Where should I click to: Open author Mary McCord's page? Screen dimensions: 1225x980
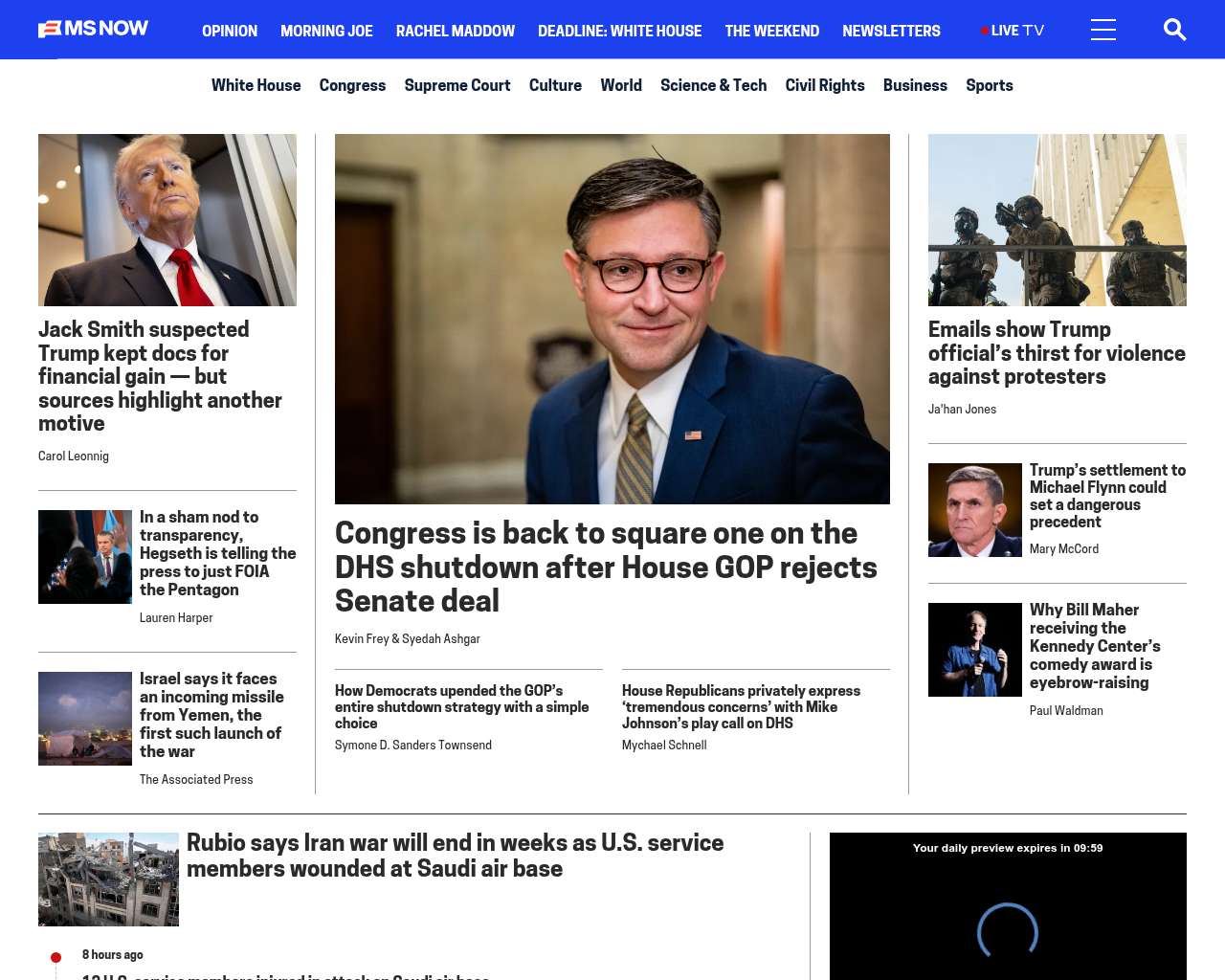click(x=1064, y=549)
